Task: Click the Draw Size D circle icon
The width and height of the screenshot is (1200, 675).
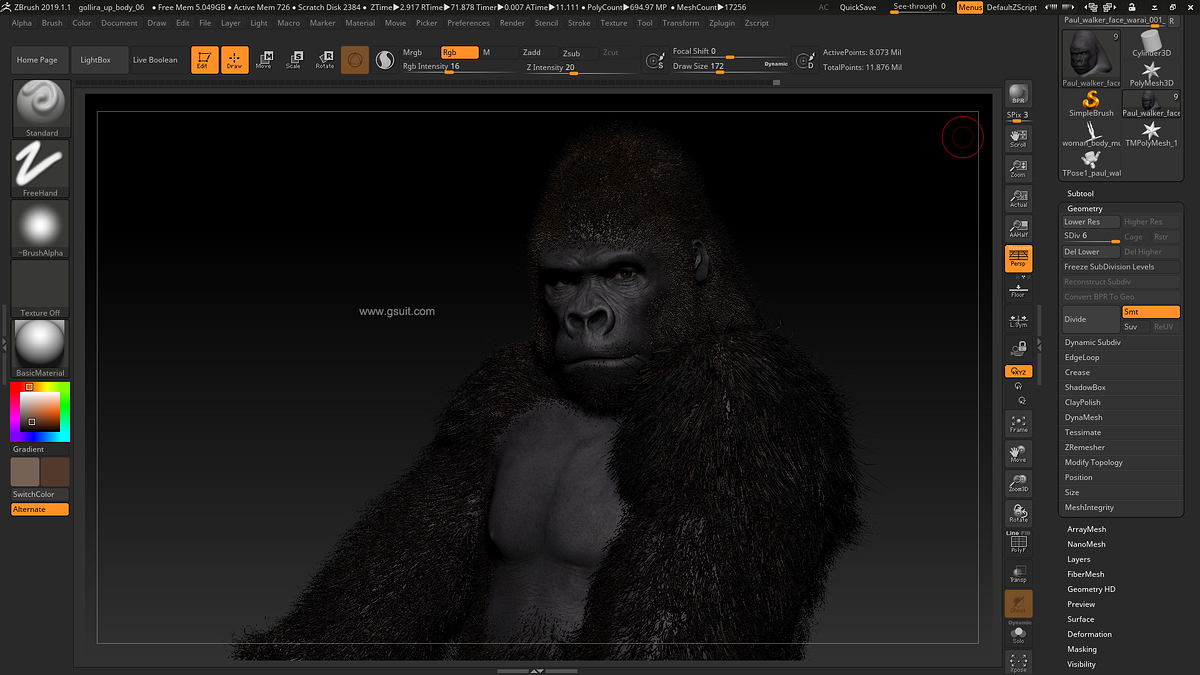Action: click(805, 61)
